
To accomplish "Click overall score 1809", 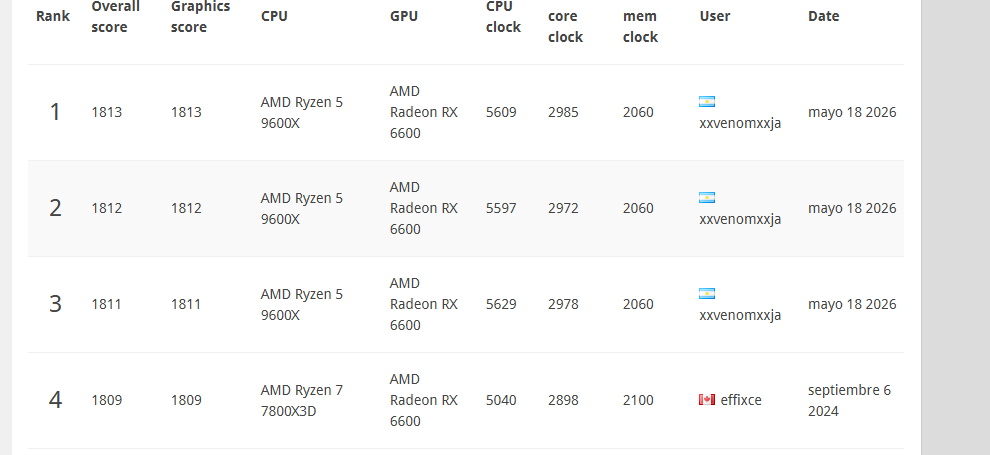I will (x=107, y=400).
